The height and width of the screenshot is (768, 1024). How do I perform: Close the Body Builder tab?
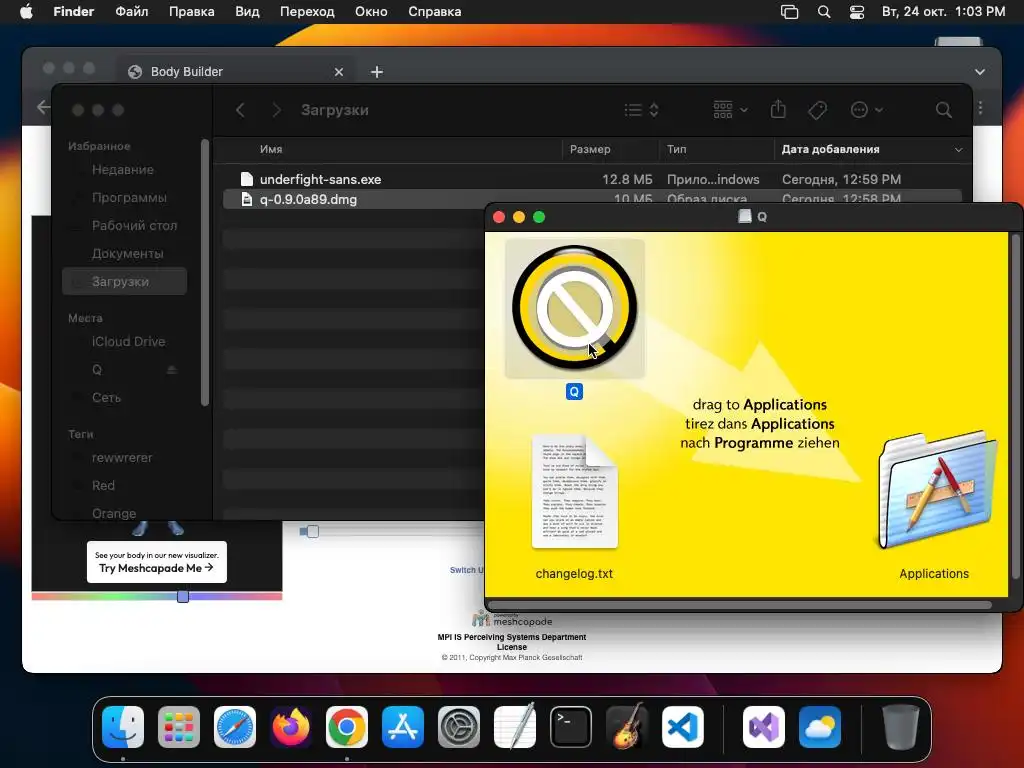(338, 72)
